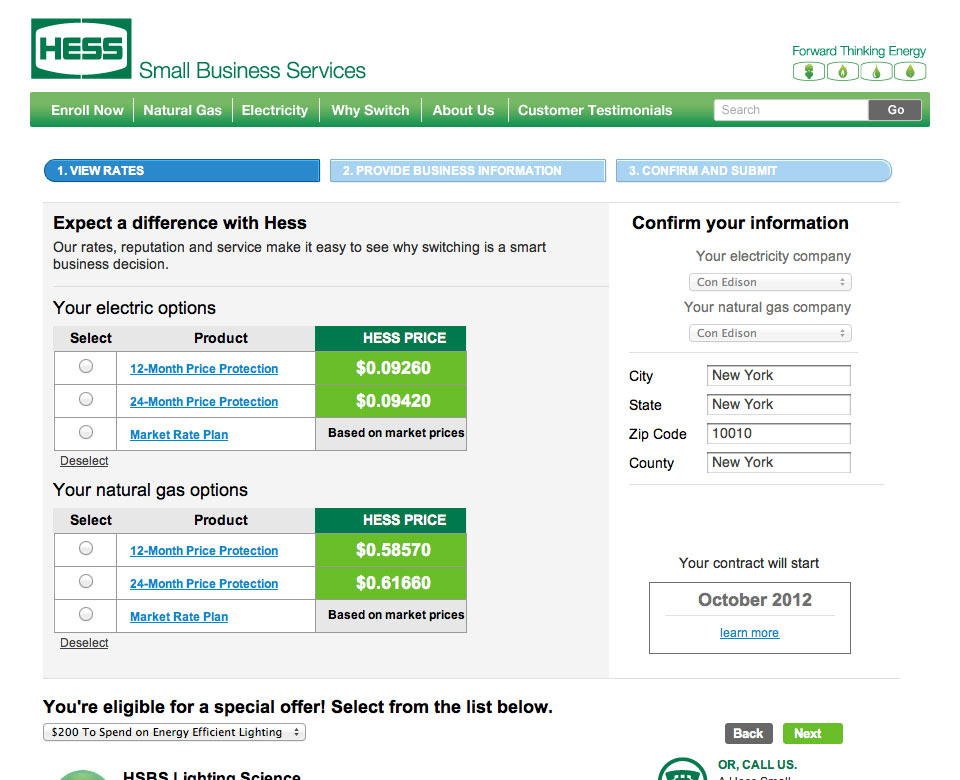Screen dimensions: 960x780
Task: Open electric 24-Month Price Protection link
Action: (x=204, y=402)
